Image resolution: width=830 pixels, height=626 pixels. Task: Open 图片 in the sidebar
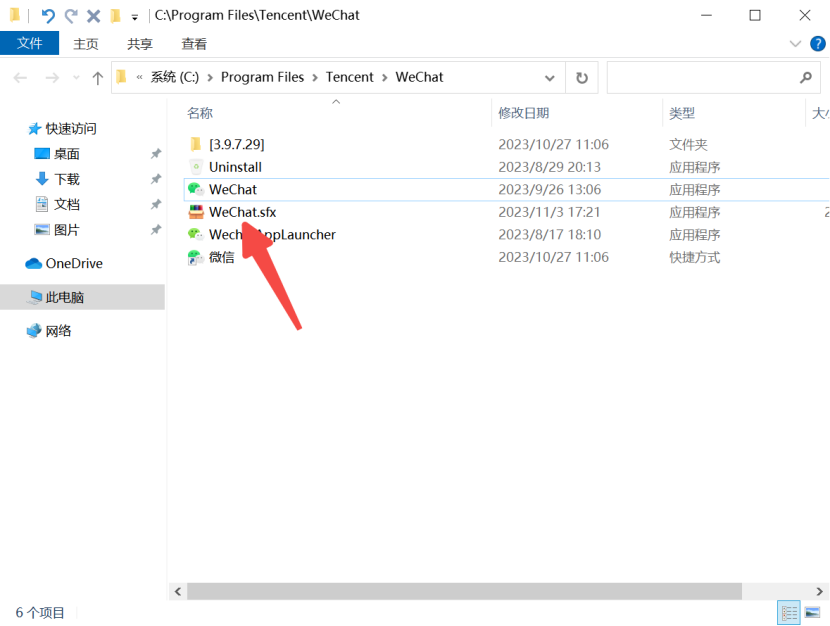point(67,230)
